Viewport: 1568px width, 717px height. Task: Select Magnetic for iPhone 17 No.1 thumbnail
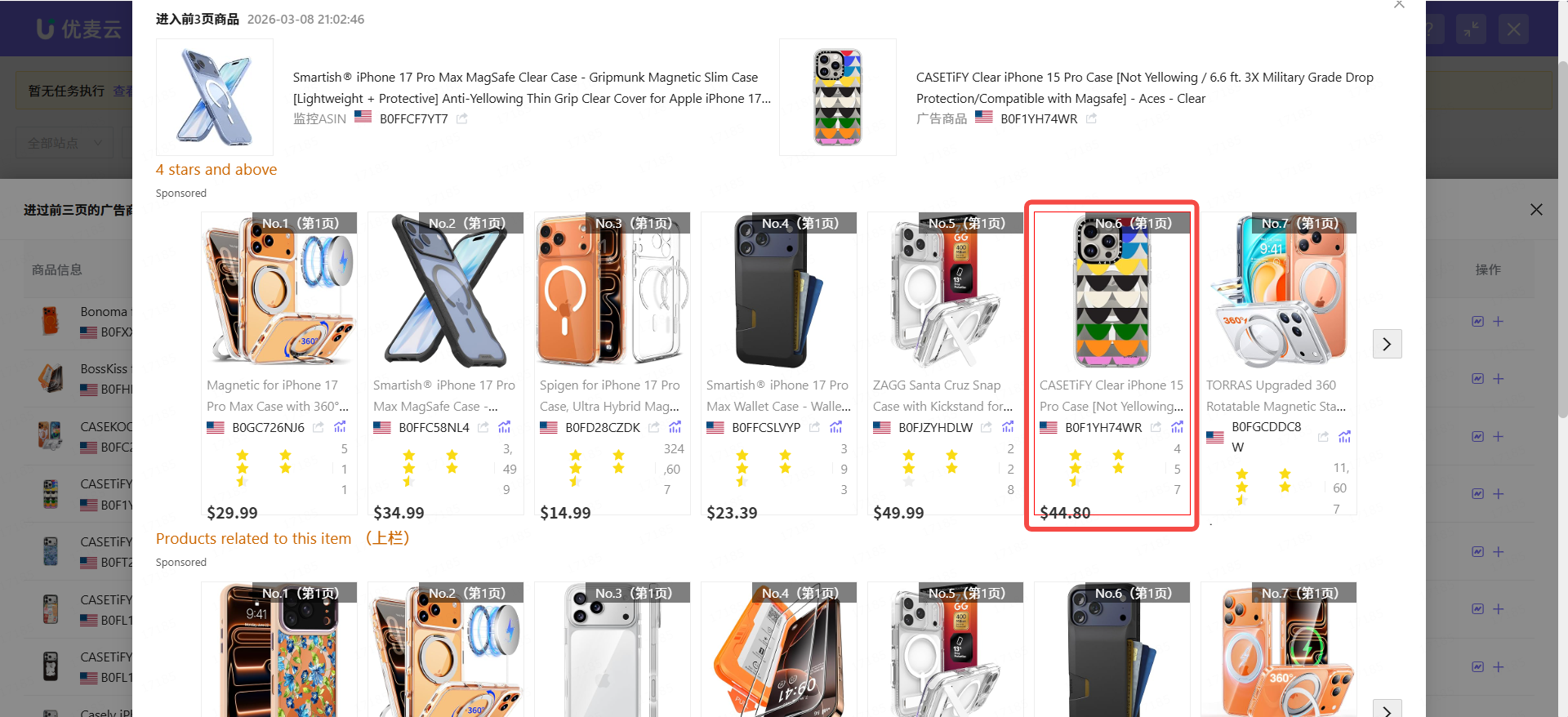[279, 291]
